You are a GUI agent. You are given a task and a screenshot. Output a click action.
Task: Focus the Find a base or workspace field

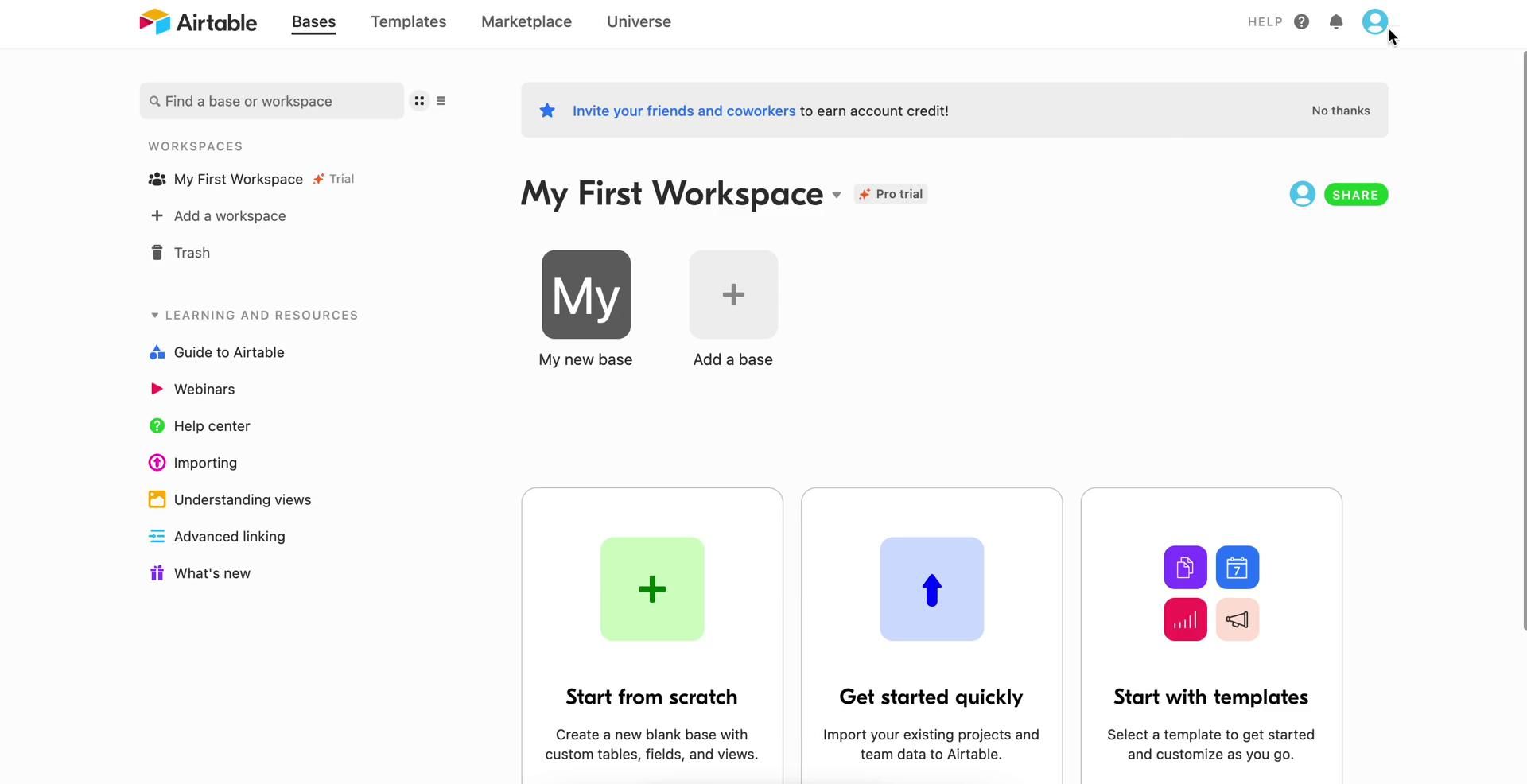pyautogui.click(x=272, y=101)
